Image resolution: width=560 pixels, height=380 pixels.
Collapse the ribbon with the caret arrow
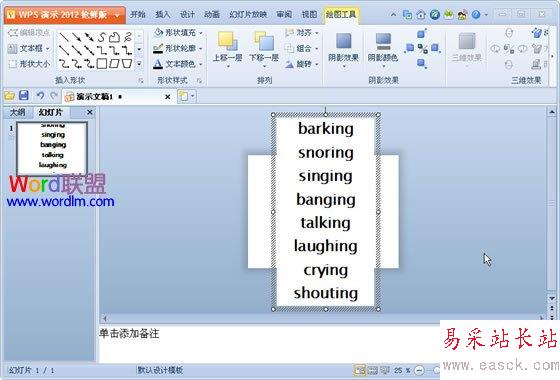pos(393,15)
